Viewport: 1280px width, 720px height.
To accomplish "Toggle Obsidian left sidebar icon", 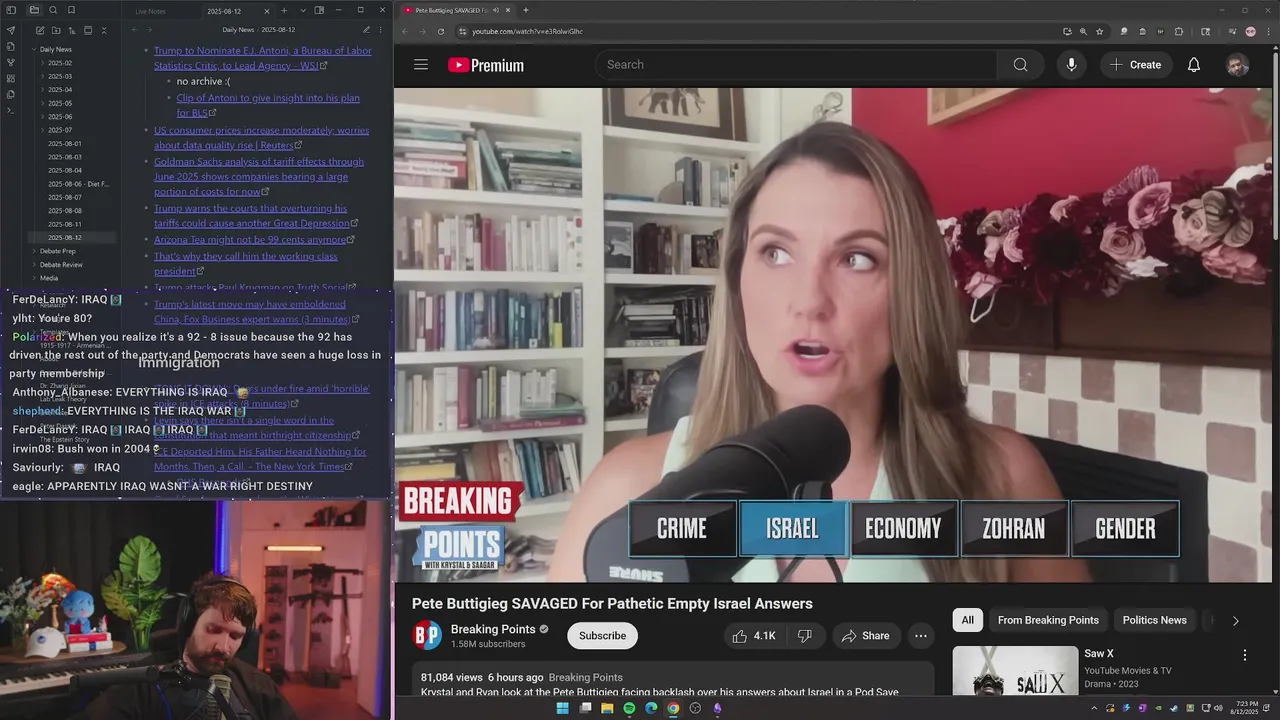I will pyautogui.click(x=11, y=10).
